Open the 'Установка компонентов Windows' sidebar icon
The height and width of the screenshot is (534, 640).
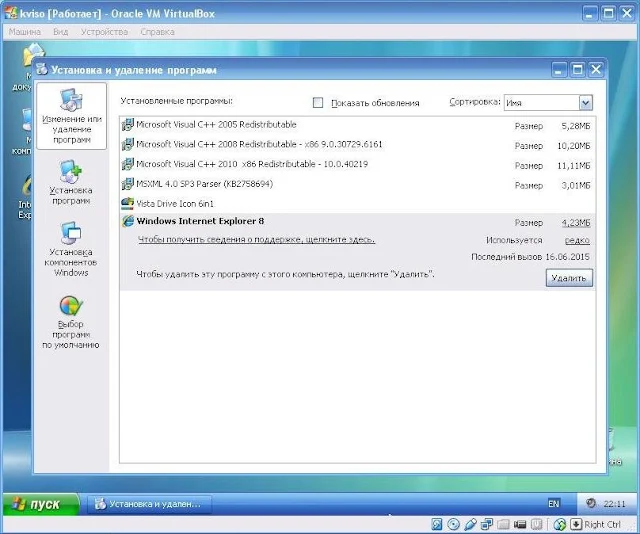pos(71,233)
